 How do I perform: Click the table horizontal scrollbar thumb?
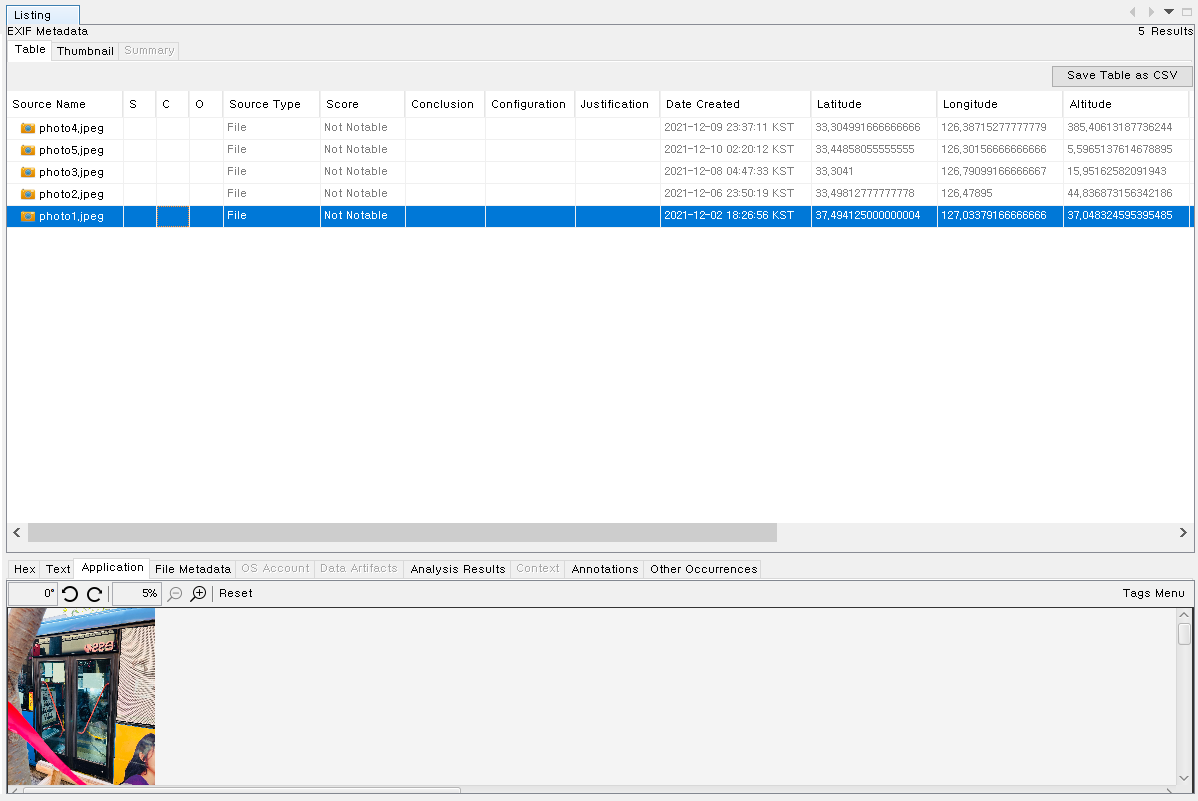(x=403, y=533)
